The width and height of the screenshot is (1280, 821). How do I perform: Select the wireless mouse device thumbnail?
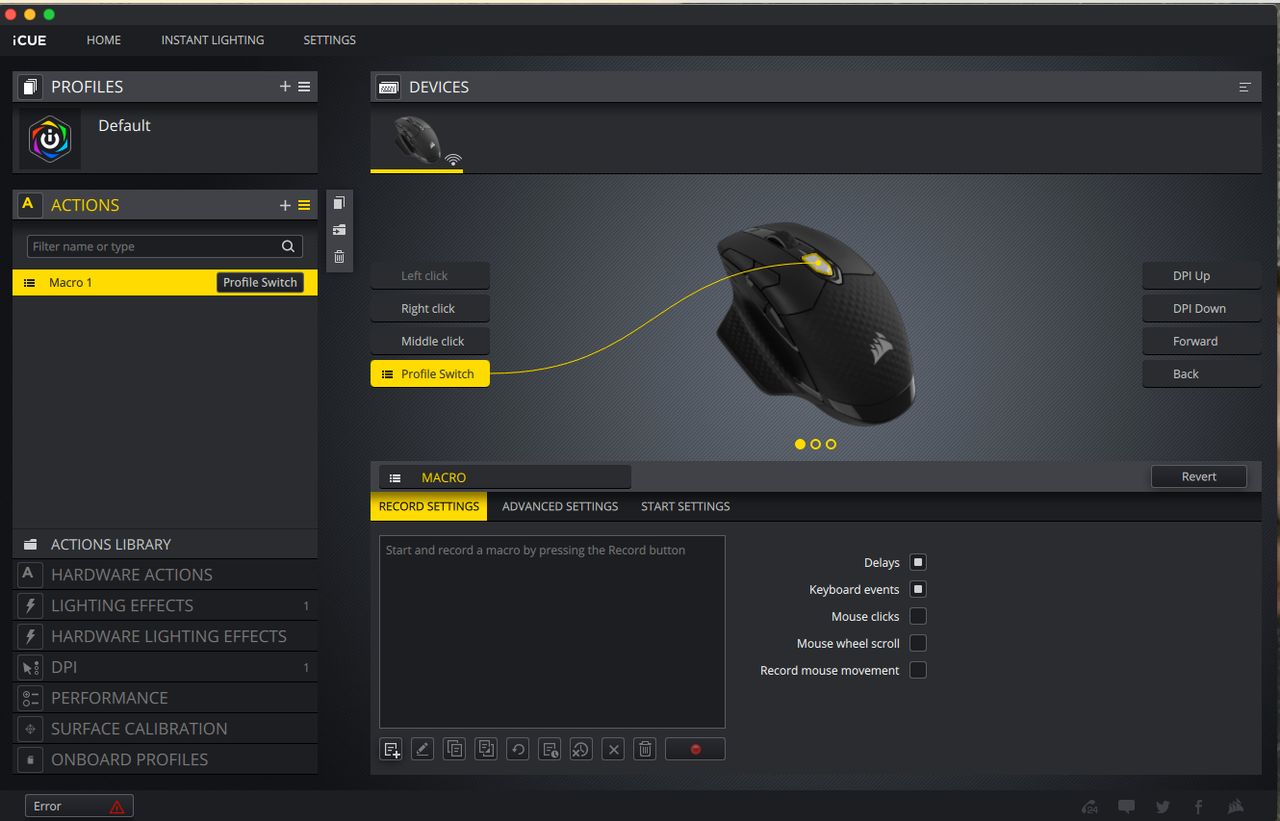(x=417, y=140)
